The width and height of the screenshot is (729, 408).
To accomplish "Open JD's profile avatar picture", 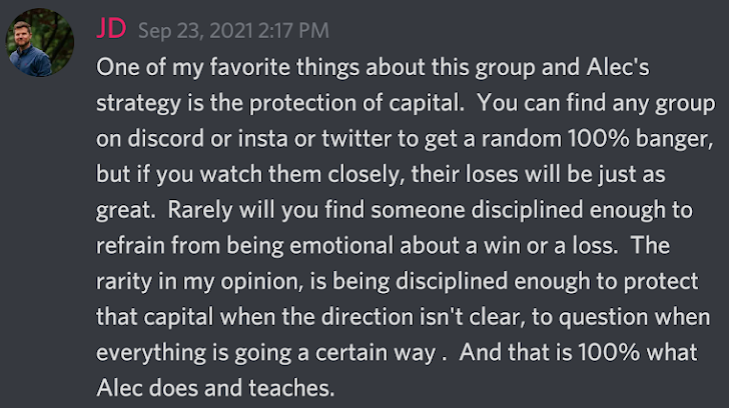I will point(40,42).
